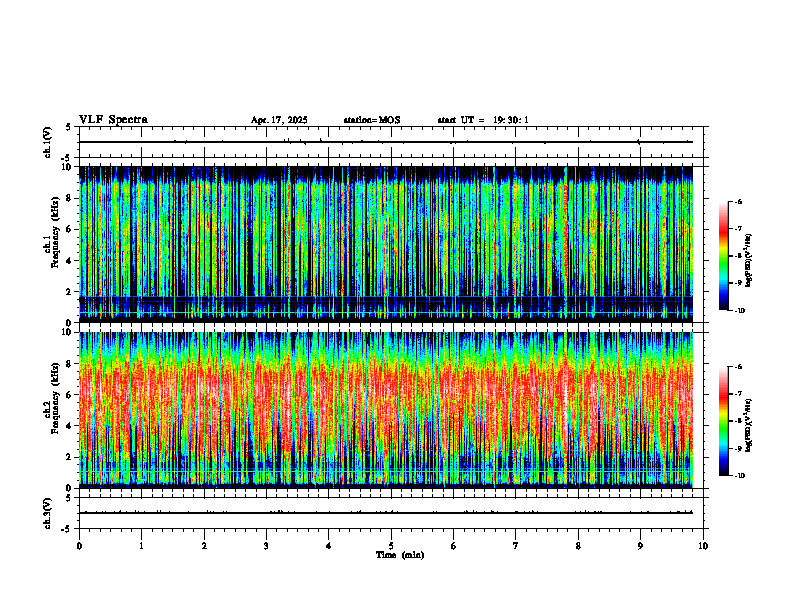This screenshot has height=612, width=792.
Task: Click the "-10" label on ch.1 color bar
Action: tap(739, 310)
